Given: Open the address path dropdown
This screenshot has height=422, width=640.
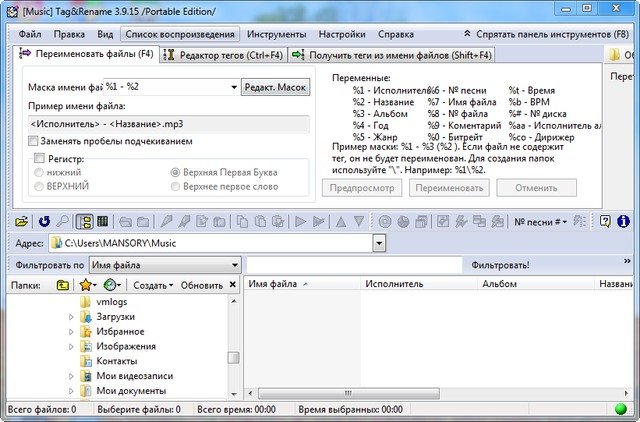Looking at the screenshot, I should click(379, 243).
